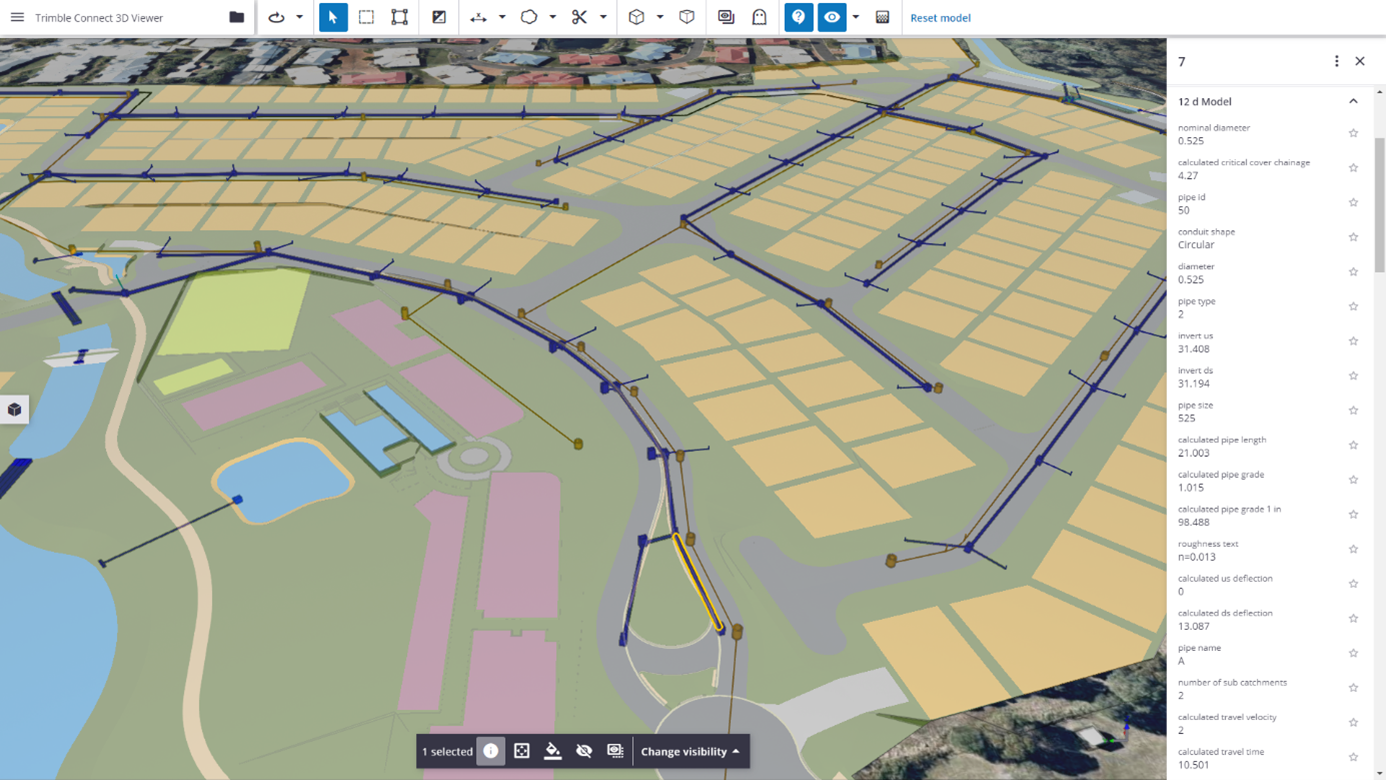This screenshot has width=1386, height=780.
Task: Click the '1 selected' label
Action: click(x=447, y=751)
